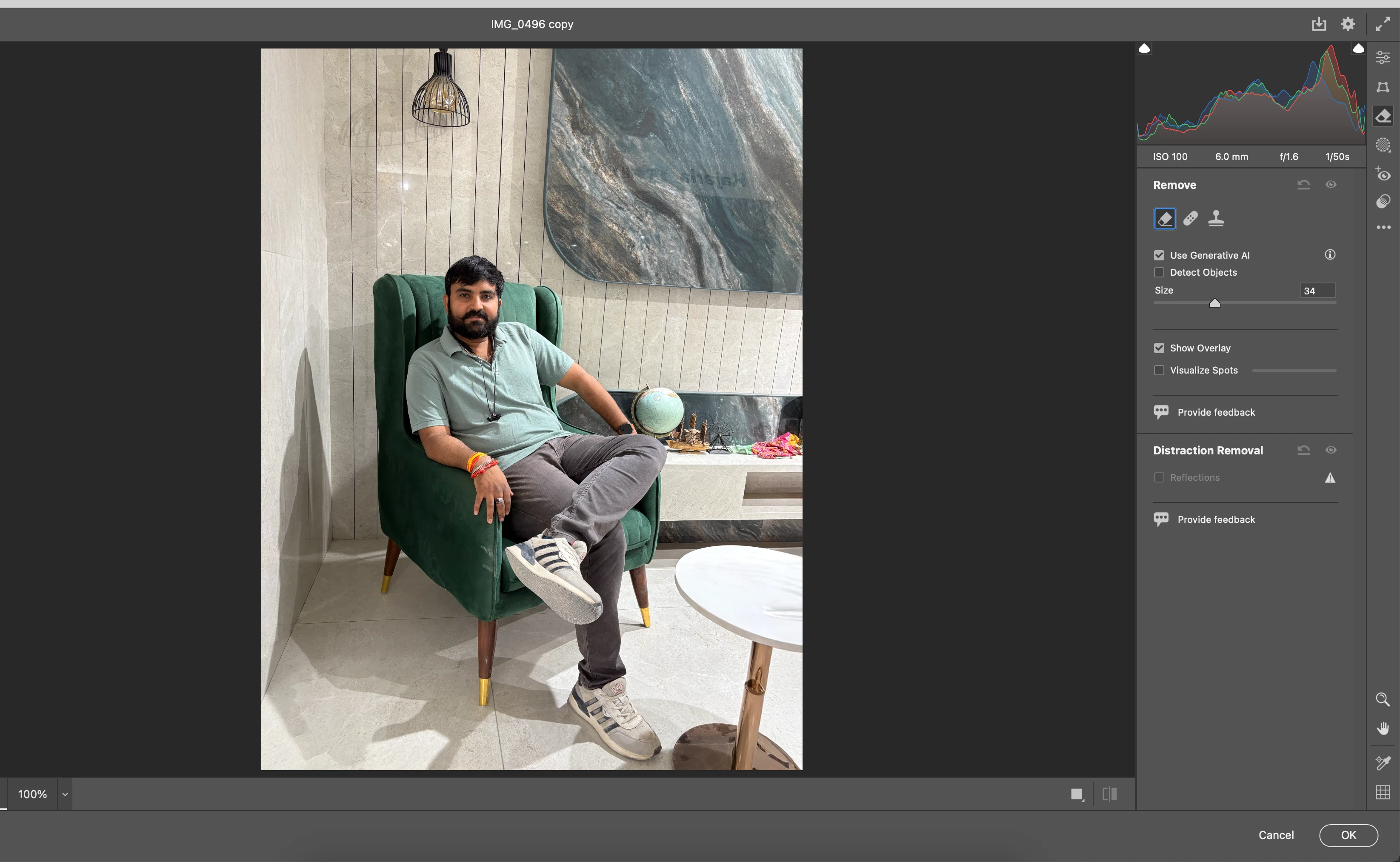This screenshot has height=862, width=1400.
Task: Open more image settings ellipsis menu
Action: point(1383,228)
